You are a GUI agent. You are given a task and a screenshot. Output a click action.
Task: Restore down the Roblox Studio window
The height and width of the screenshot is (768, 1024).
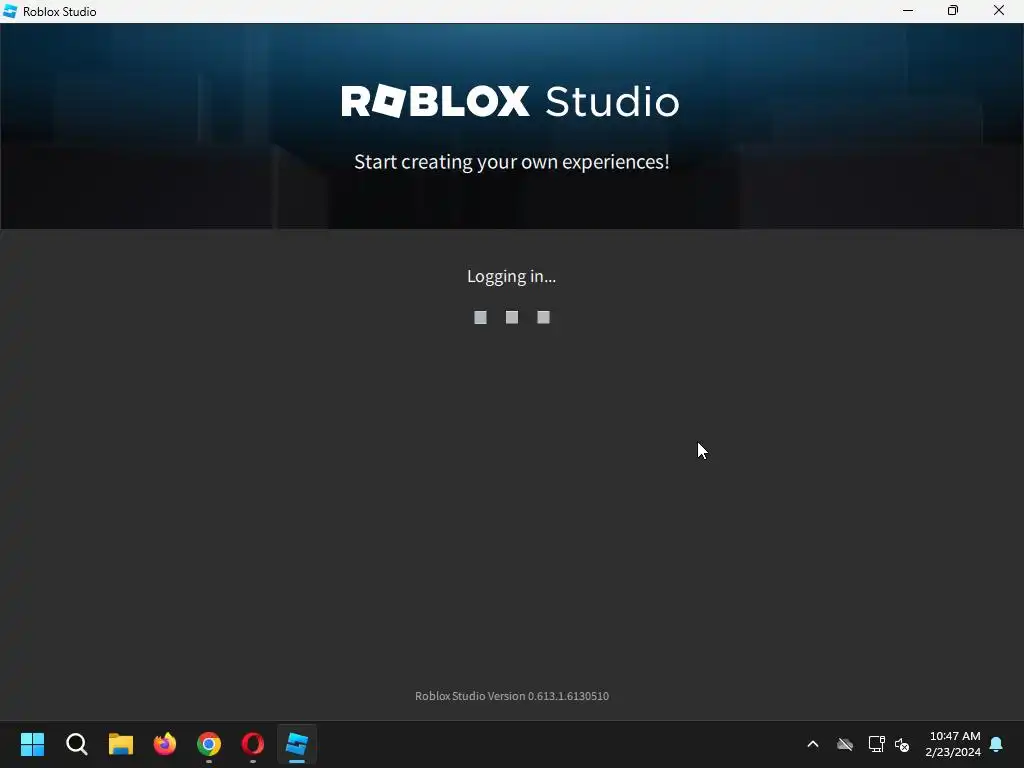(x=953, y=10)
